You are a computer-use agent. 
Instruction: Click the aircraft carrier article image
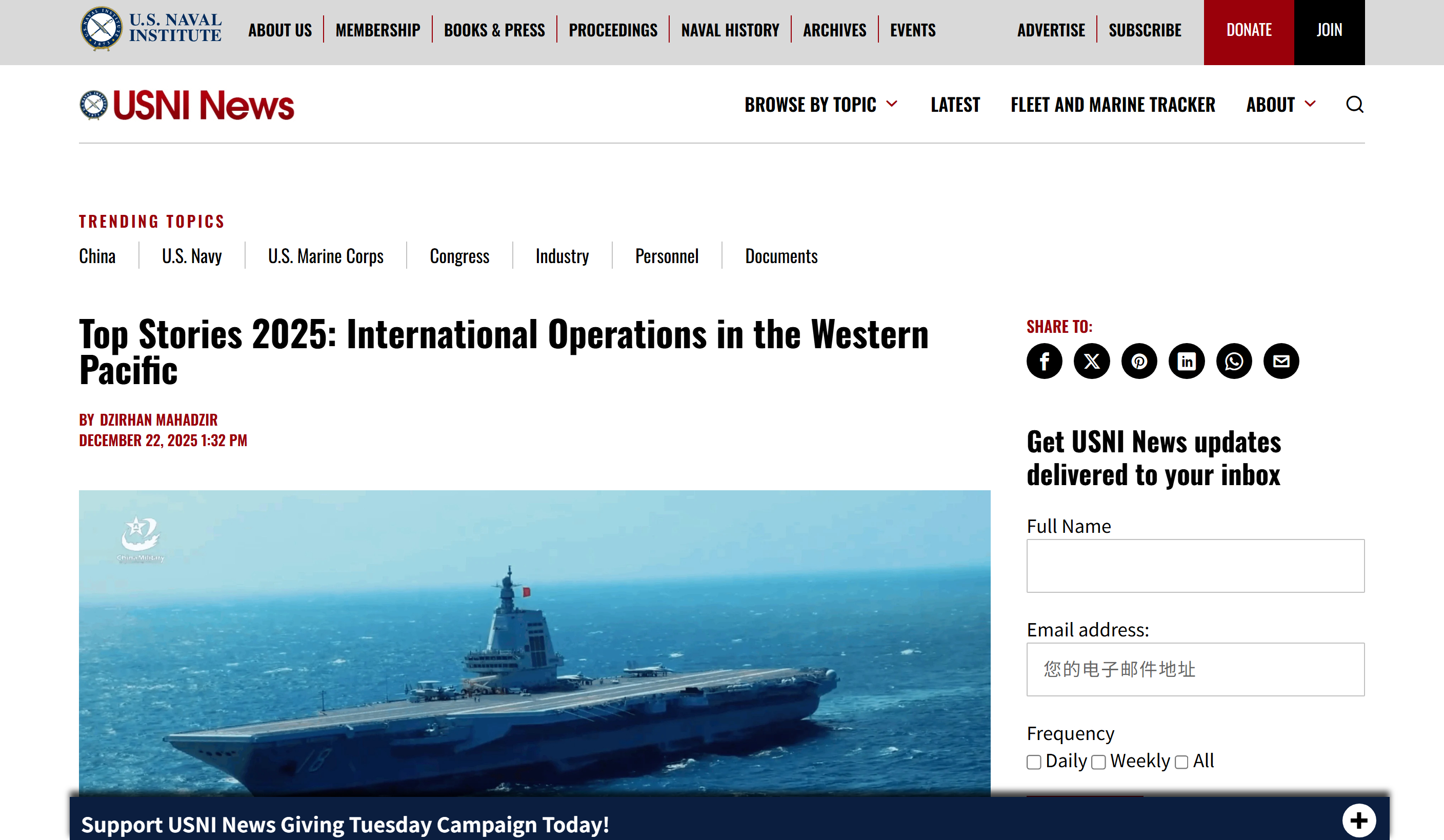(534, 642)
